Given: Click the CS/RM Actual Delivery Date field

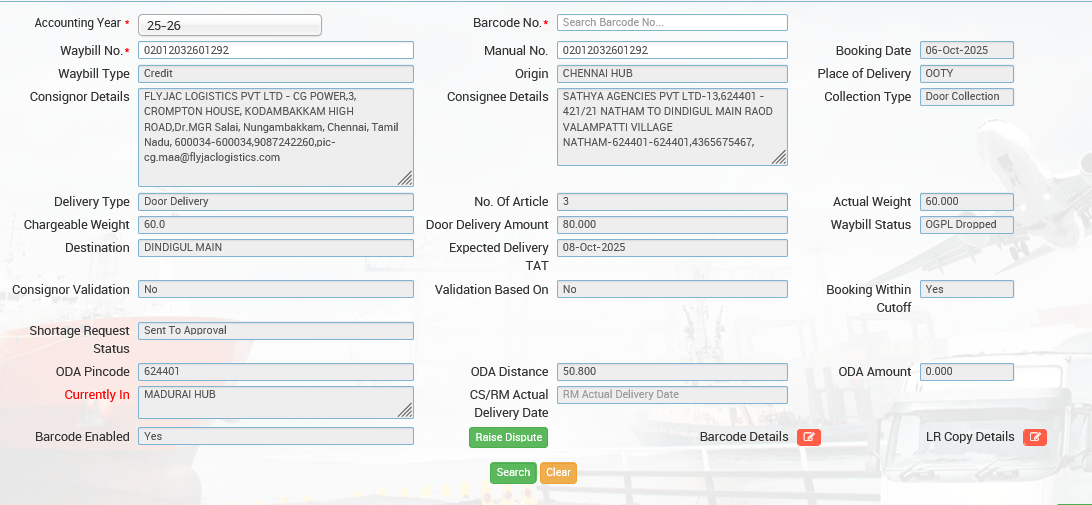Looking at the screenshot, I should click(672, 395).
